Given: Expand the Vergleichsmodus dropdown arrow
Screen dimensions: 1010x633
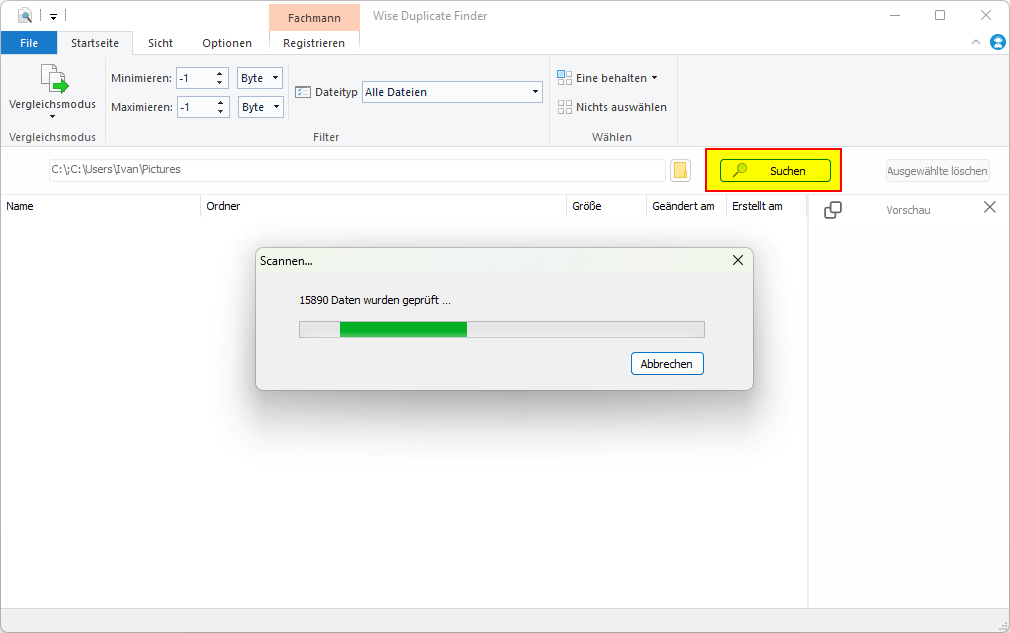Looking at the screenshot, I should click(x=53, y=117).
